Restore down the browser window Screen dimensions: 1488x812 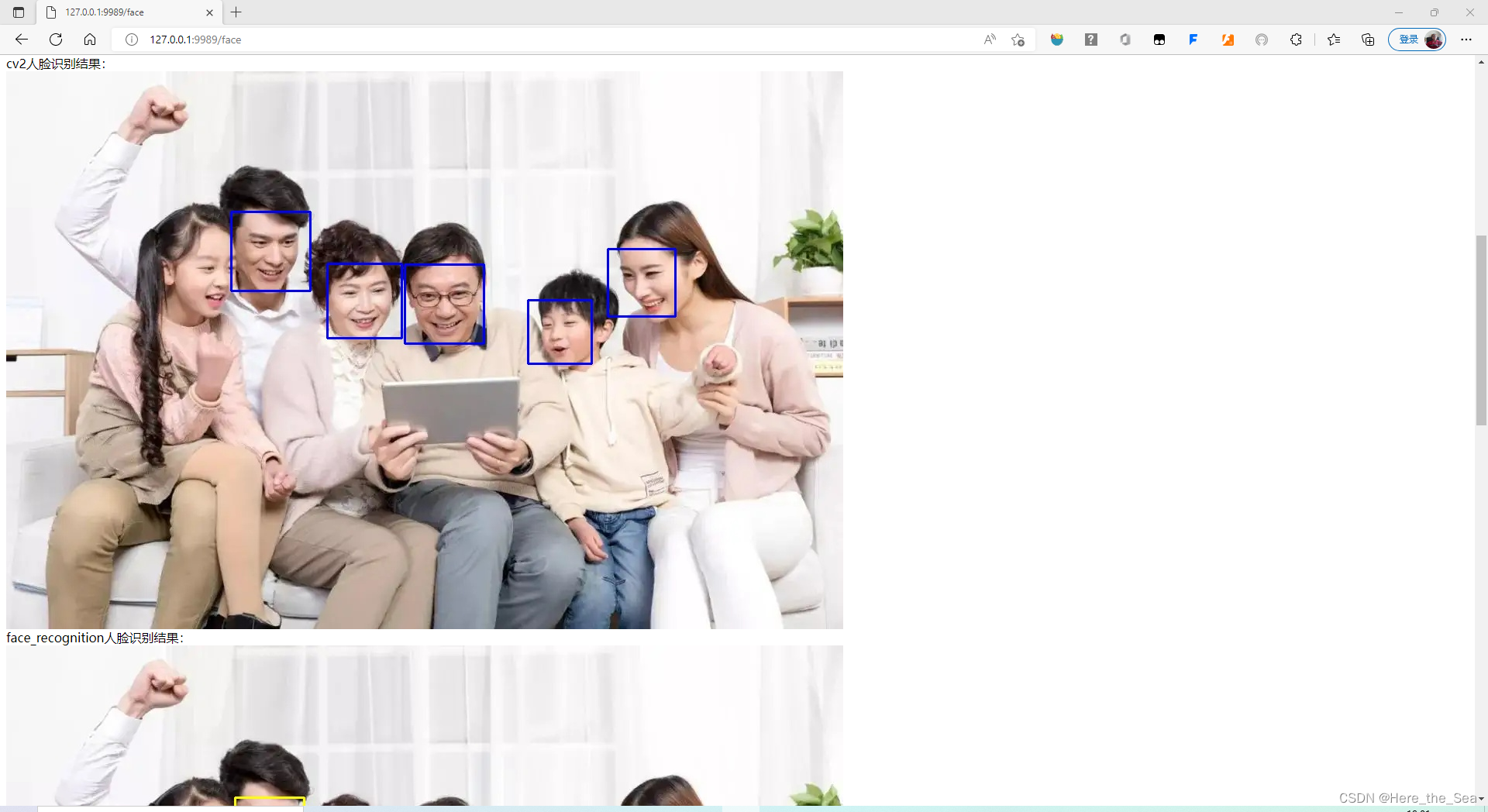pos(1435,12)
